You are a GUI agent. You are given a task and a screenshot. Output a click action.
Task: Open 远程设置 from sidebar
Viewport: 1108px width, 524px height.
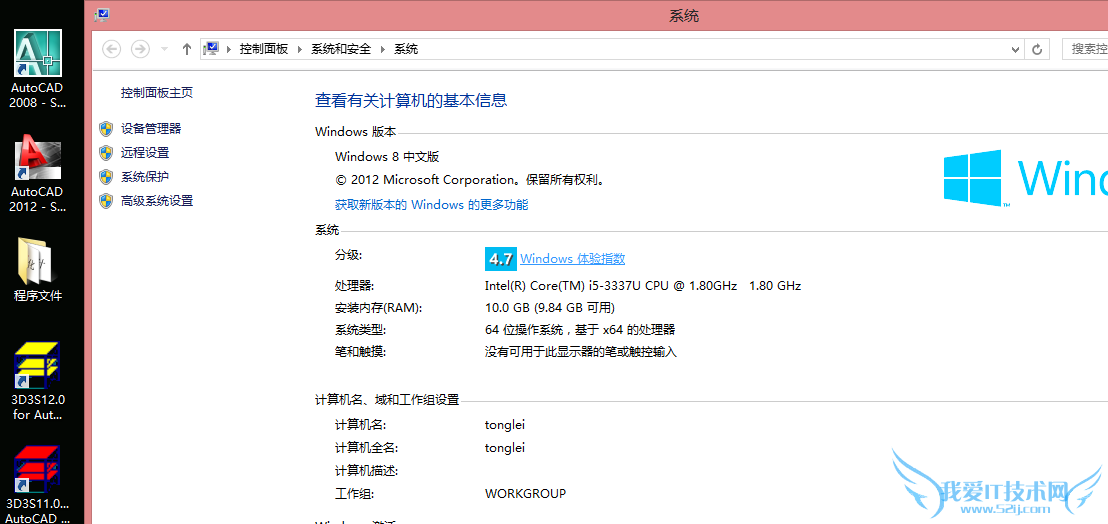point(145,153)
